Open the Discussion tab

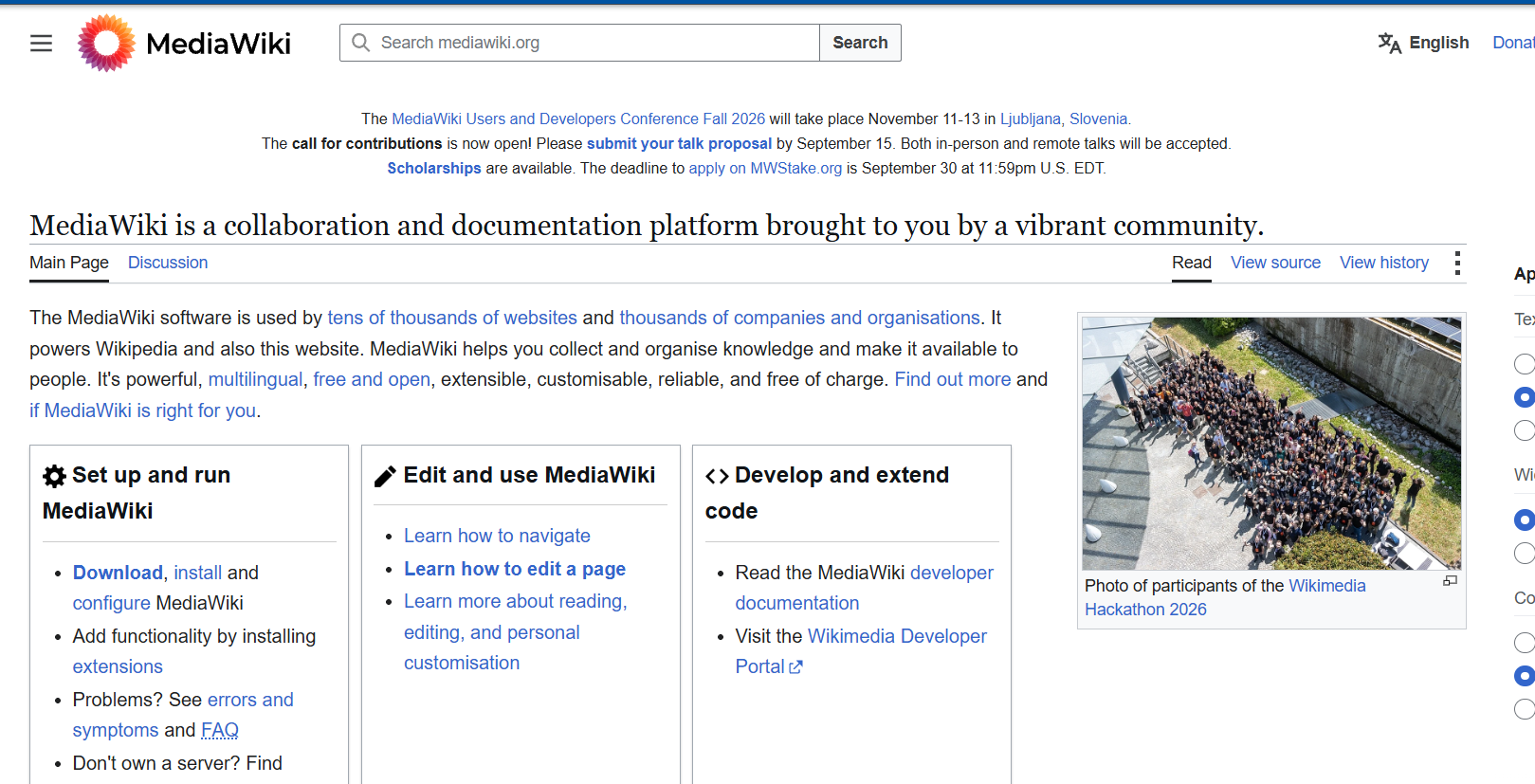coord(168,263)
